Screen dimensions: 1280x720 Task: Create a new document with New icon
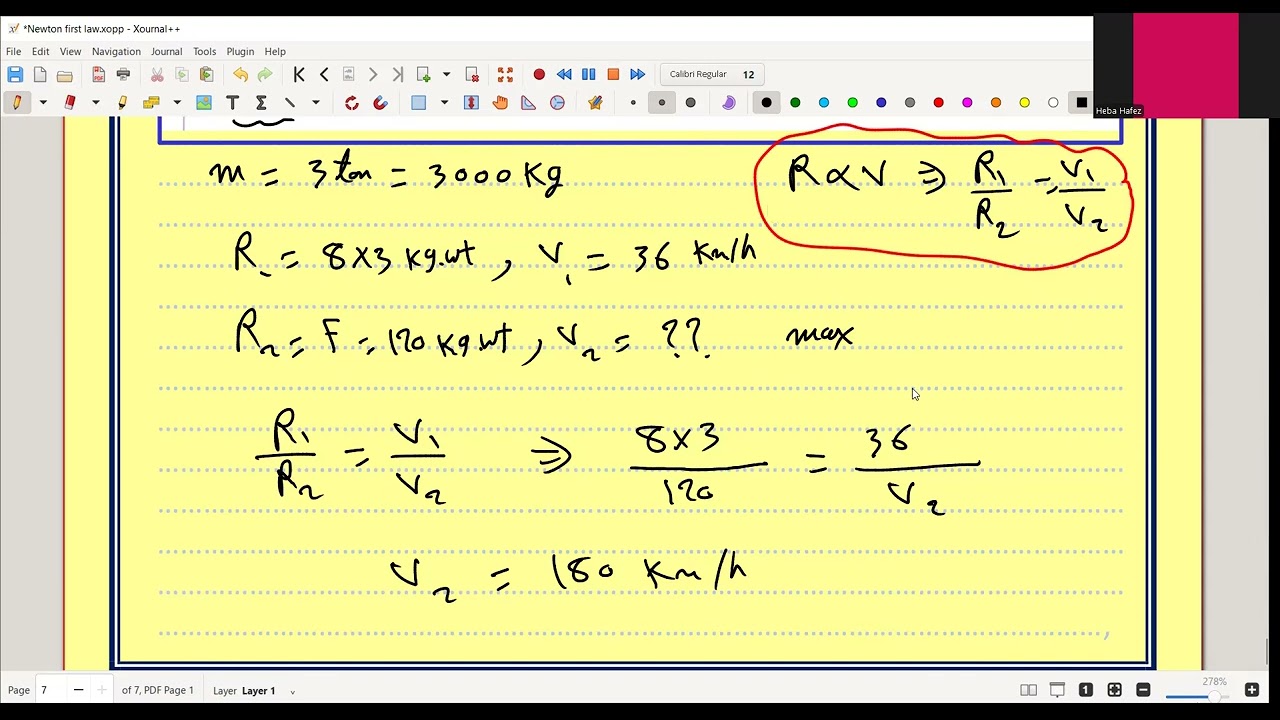(x=40, y=74)
